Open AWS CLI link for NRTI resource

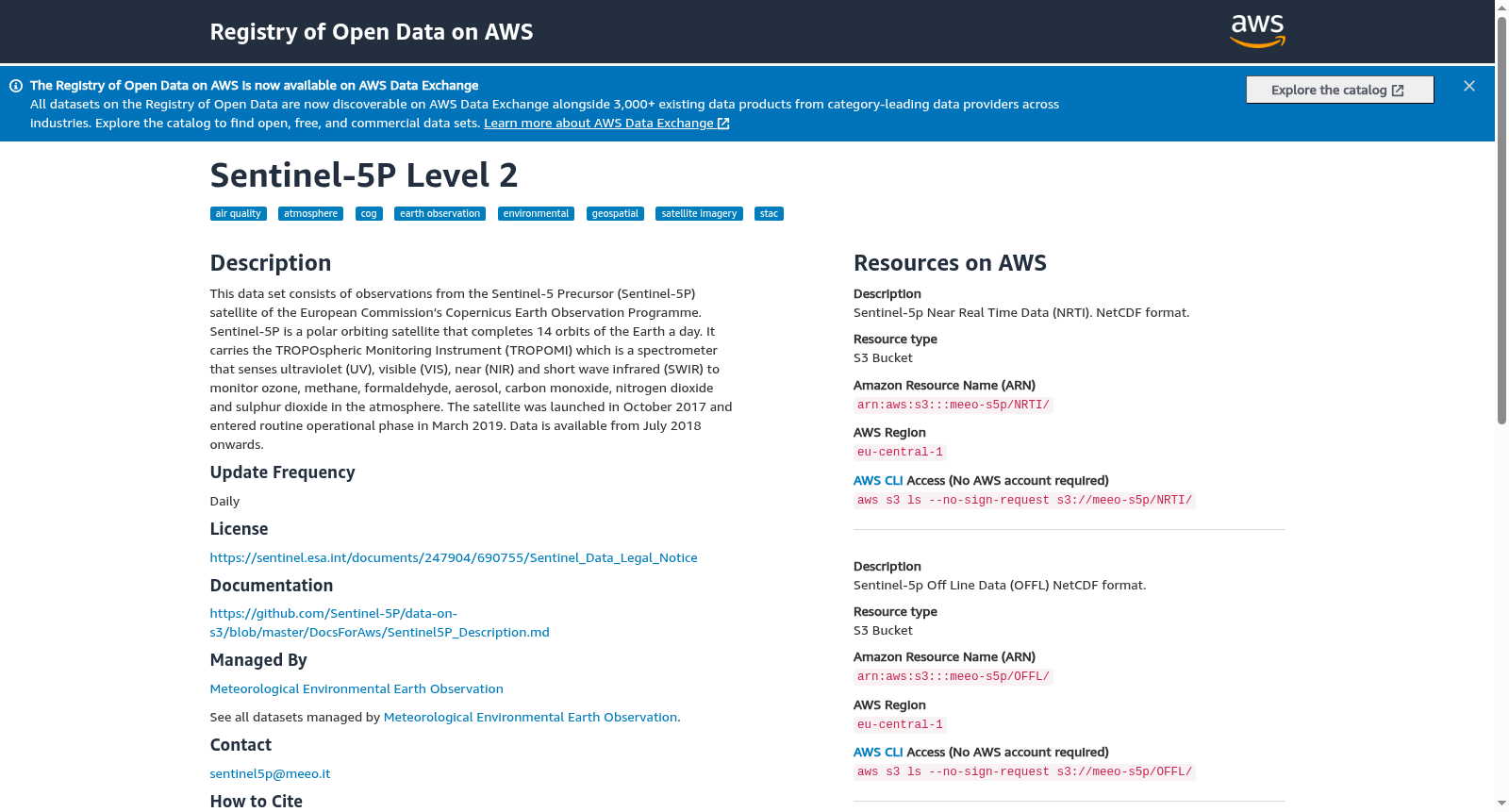click(x=878, y=481)
